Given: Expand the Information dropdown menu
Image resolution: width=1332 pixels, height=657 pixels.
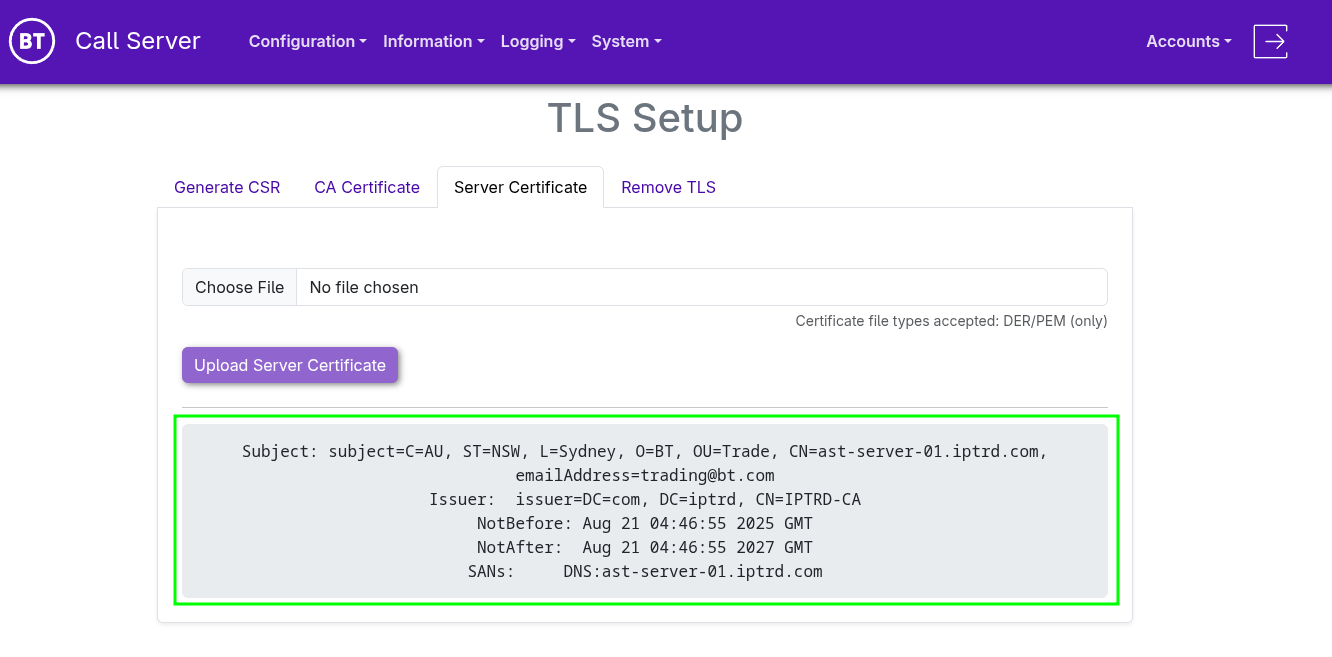Looking at the screenshot, I should [433, 41].
